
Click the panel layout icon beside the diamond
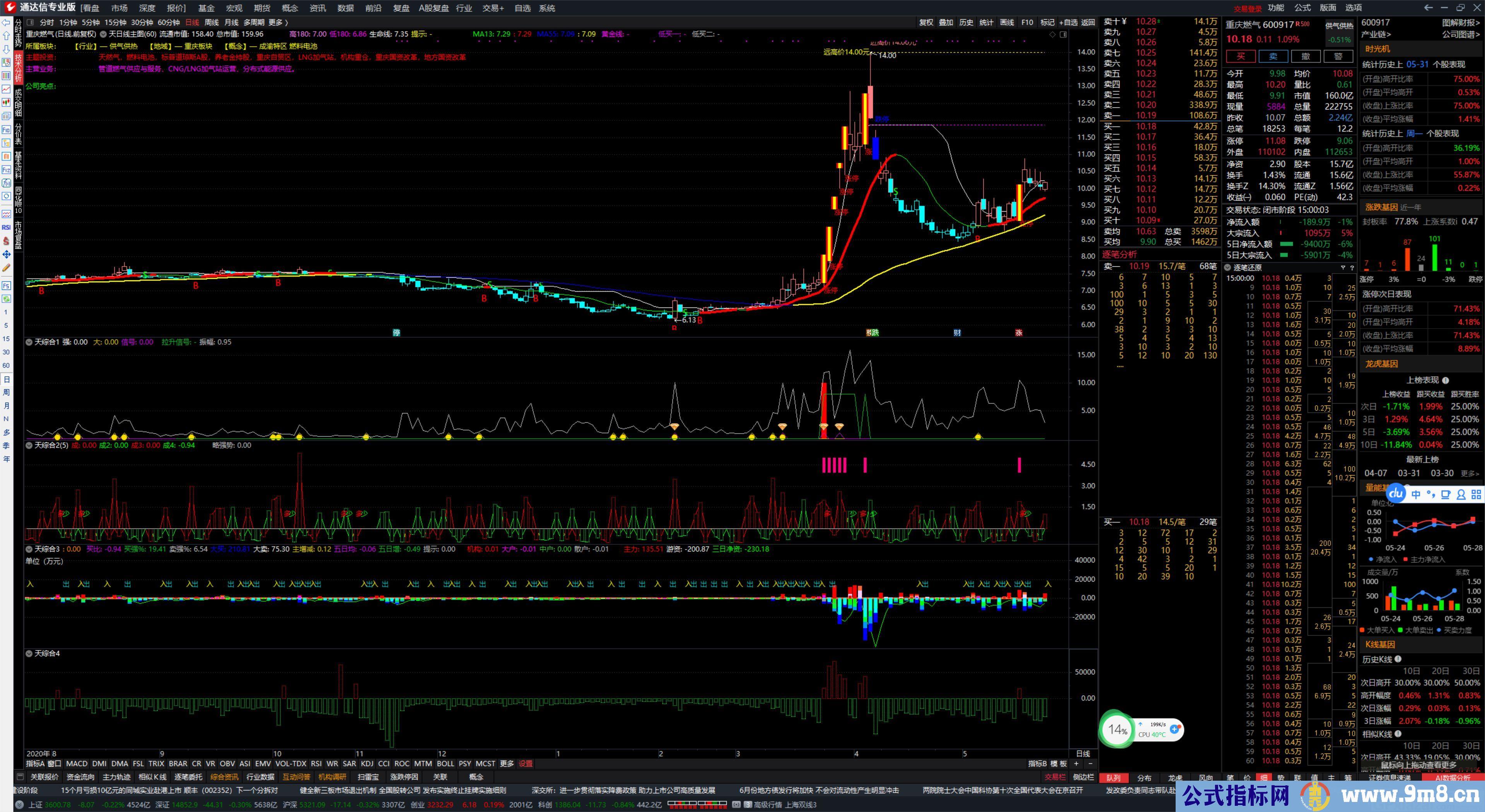pyautogui.click(x=1063, y=34)
